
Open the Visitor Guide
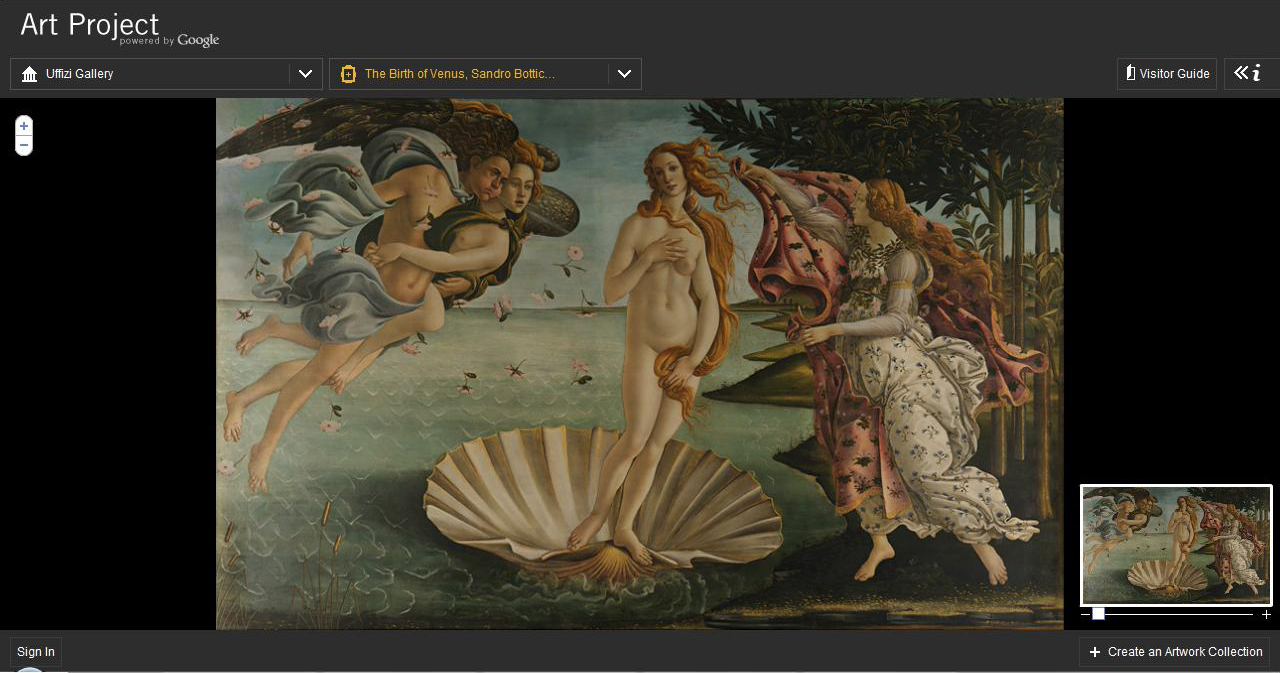[x=1166, y=74]
